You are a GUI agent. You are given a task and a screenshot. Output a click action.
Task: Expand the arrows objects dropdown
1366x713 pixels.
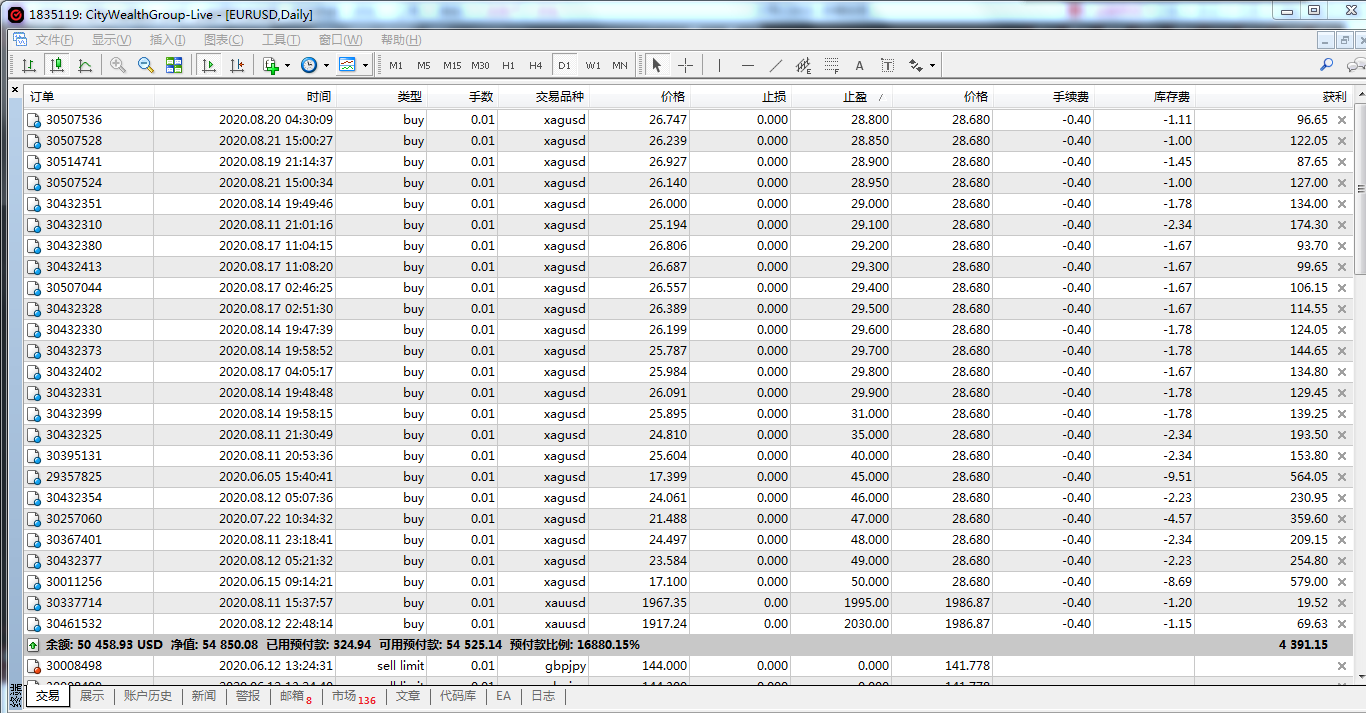click(932, 65)
